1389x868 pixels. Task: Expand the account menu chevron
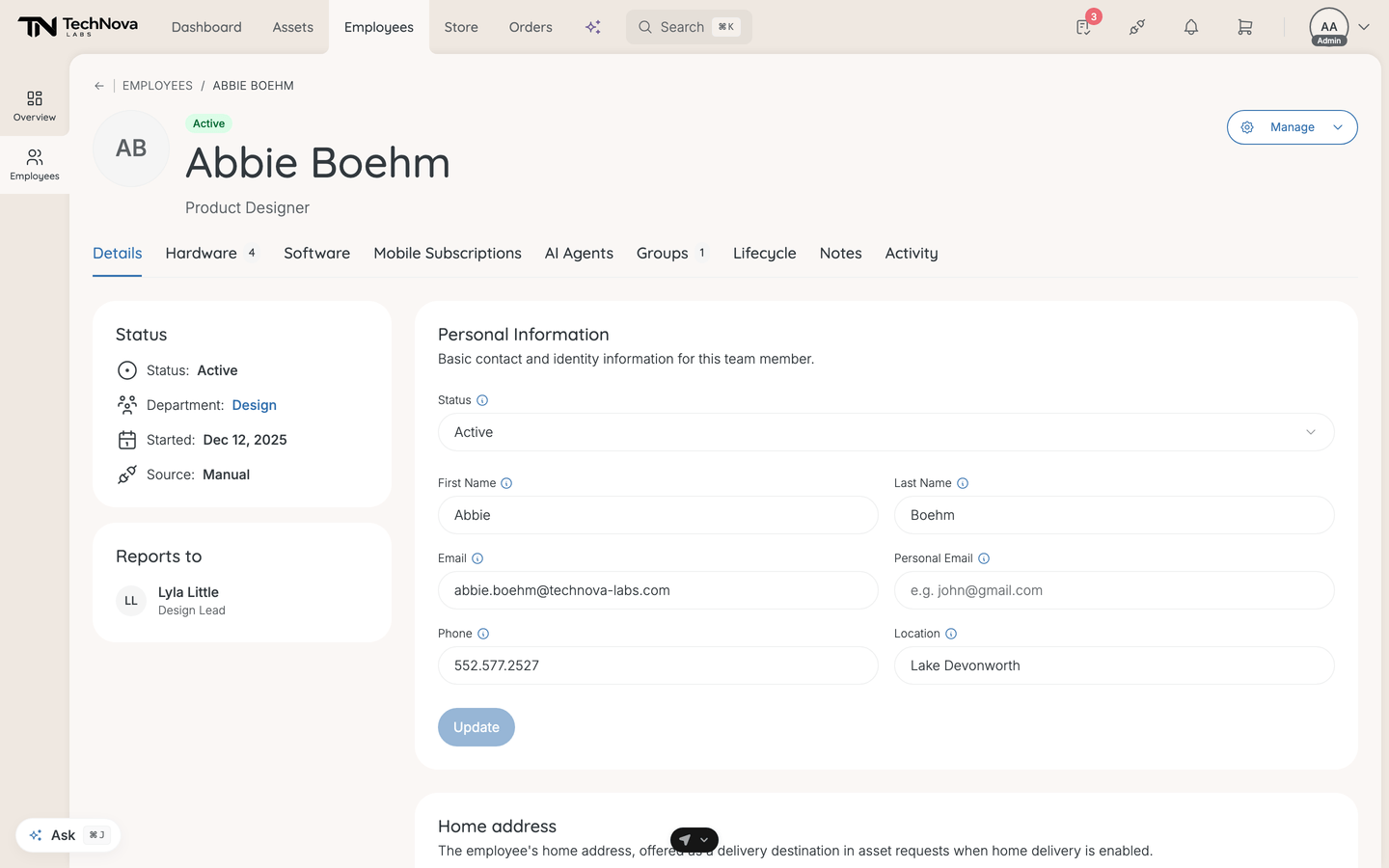(1364, 27)
